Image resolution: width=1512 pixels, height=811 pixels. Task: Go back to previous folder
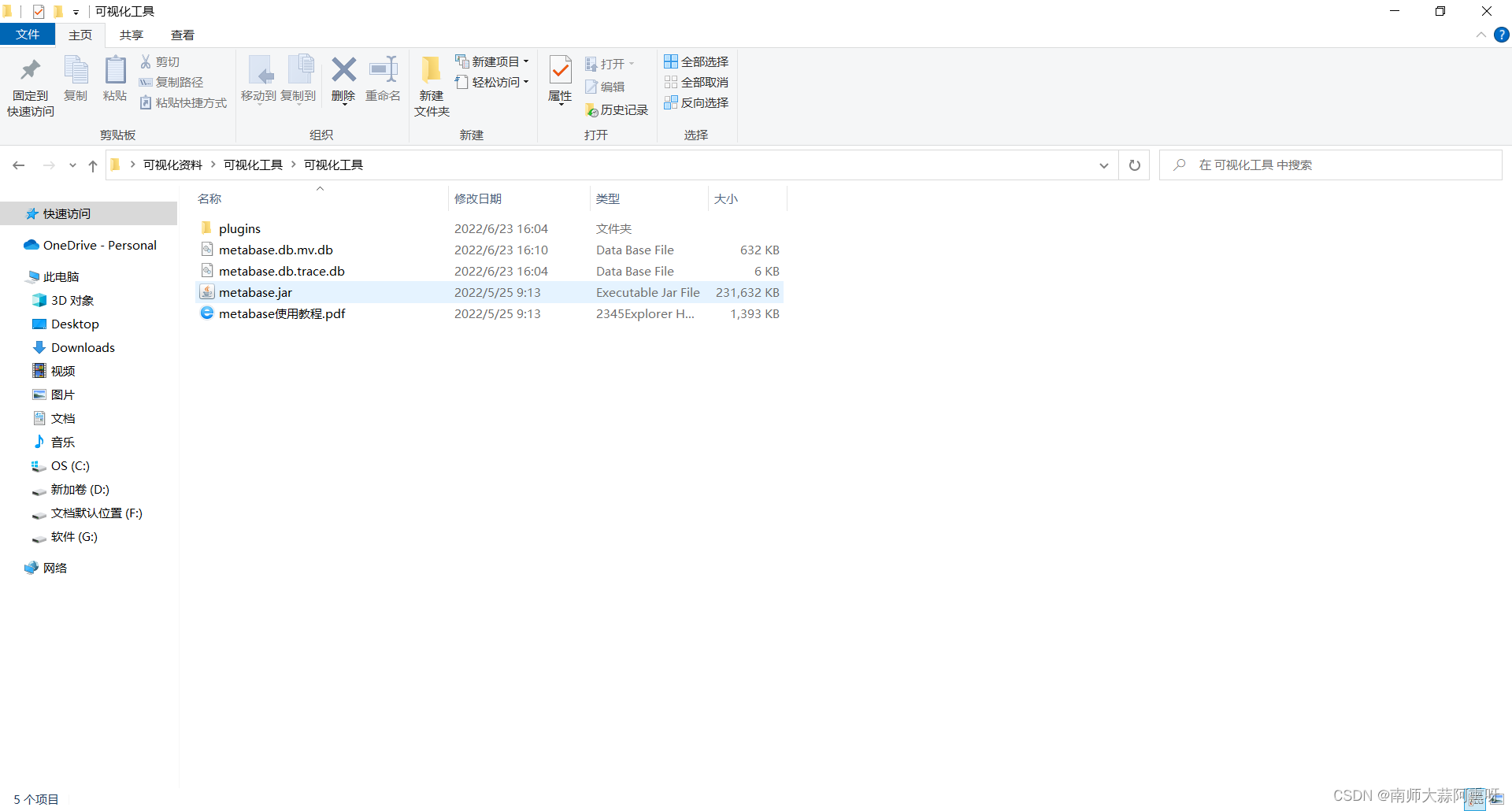tap(19, 165)
